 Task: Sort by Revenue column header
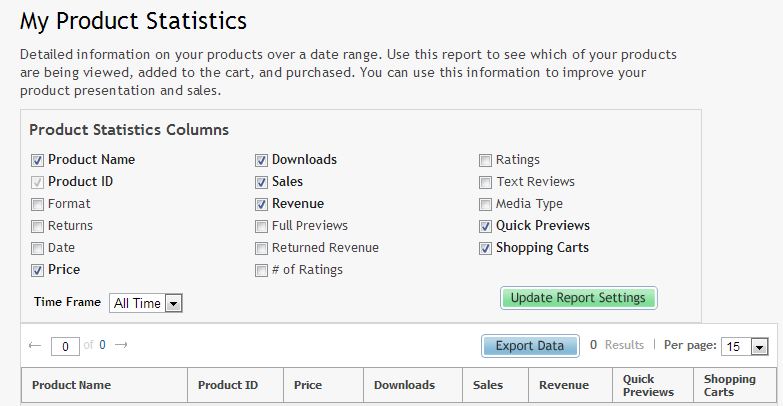(x=564, y=385)
